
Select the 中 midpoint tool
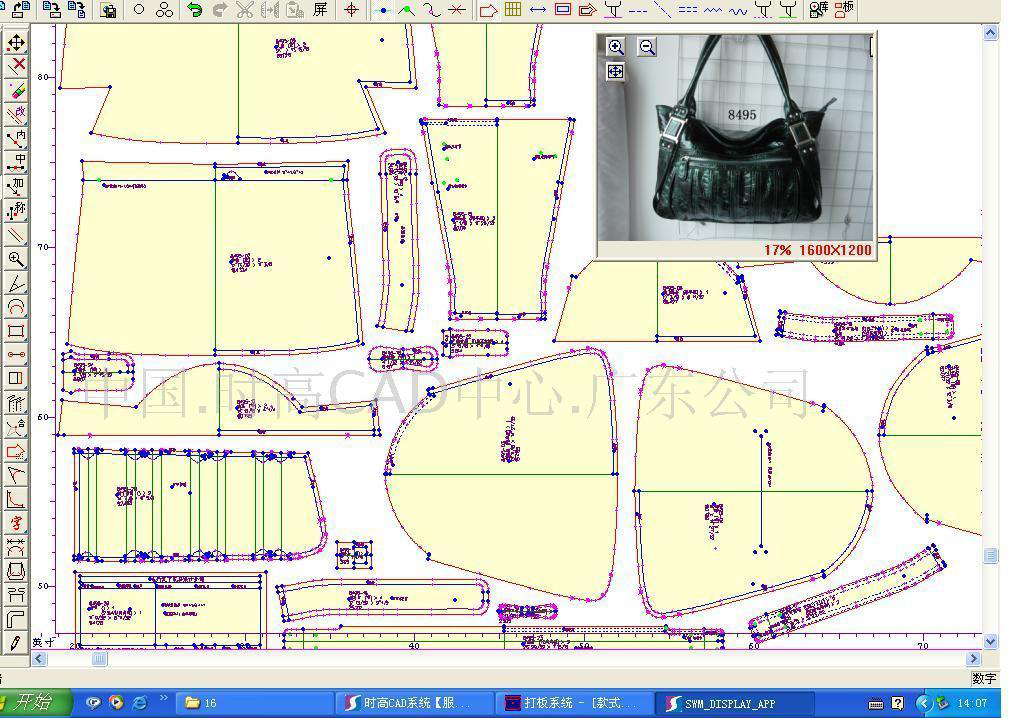pyautogui.click(x=16, y=163)
